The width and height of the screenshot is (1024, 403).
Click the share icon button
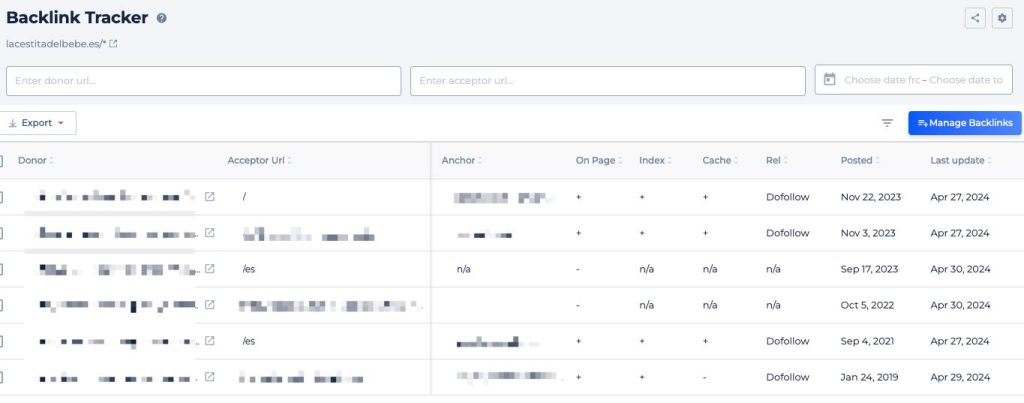(x=975, y=18)
